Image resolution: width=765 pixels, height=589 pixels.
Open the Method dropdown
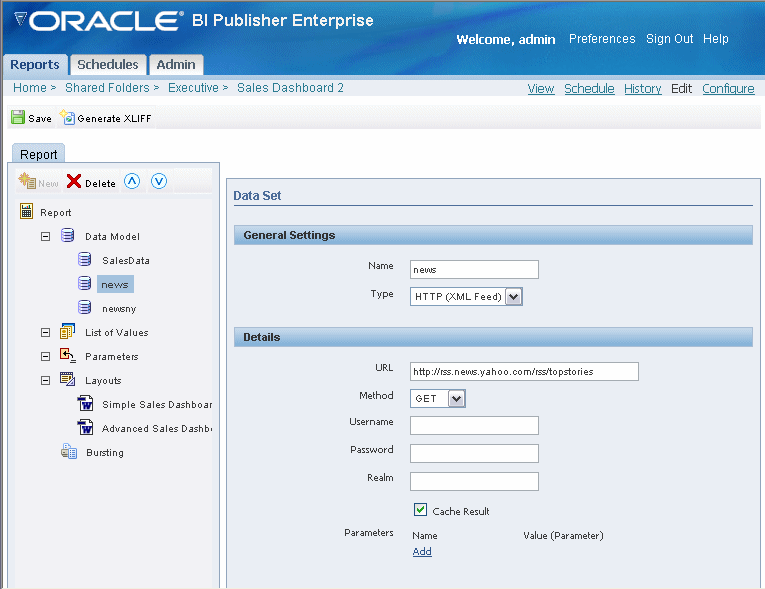[x=457, y=399]
